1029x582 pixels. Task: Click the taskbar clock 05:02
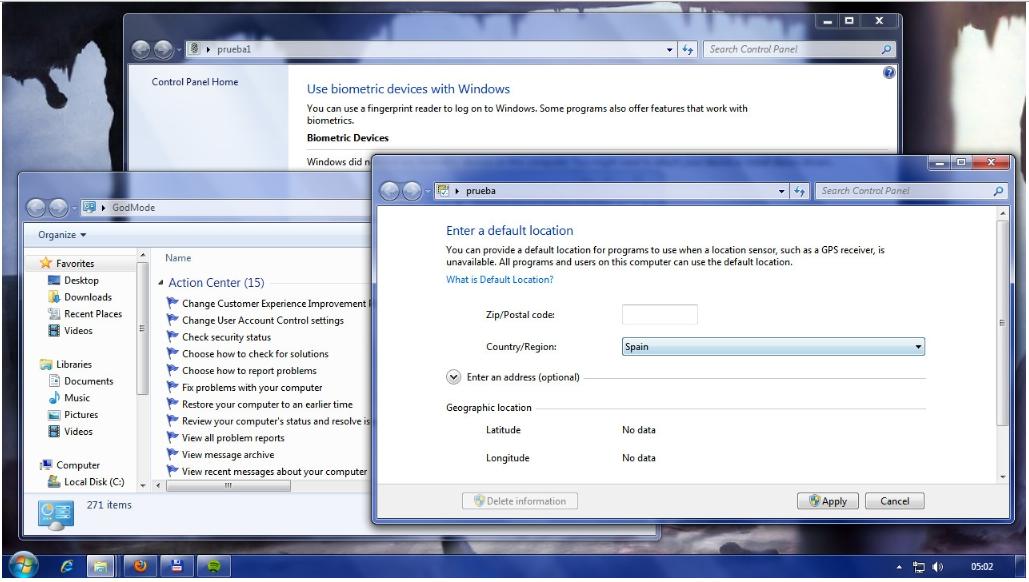point(982,566)
